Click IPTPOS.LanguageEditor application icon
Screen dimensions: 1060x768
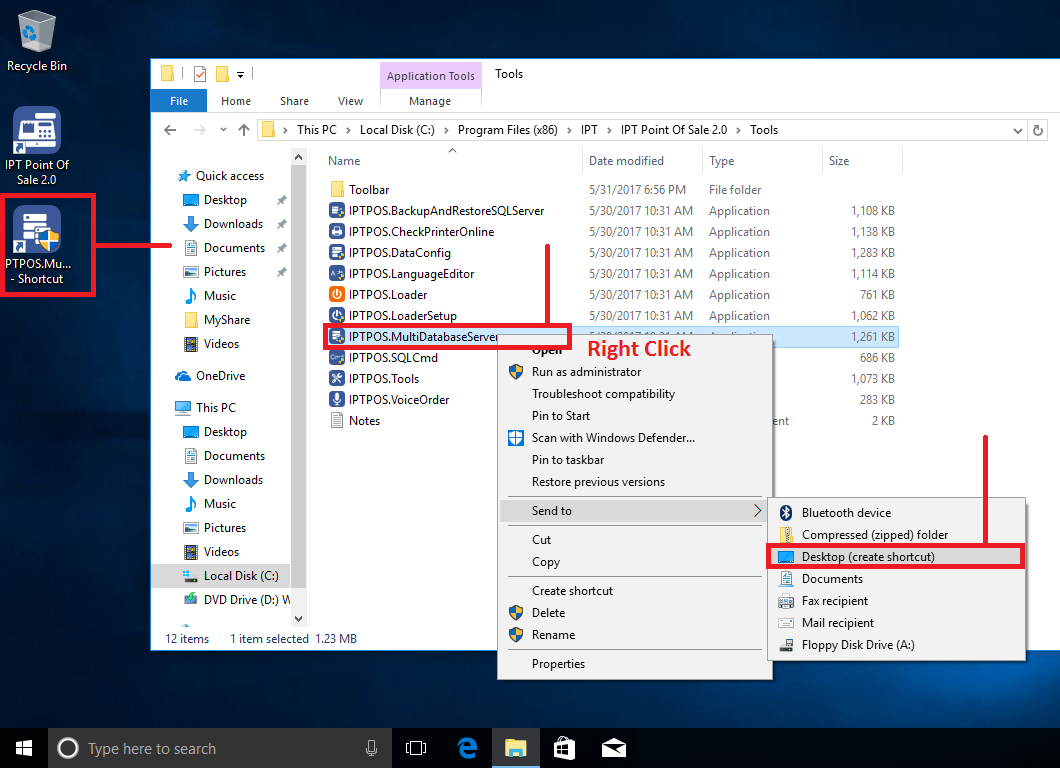point(337,274)
